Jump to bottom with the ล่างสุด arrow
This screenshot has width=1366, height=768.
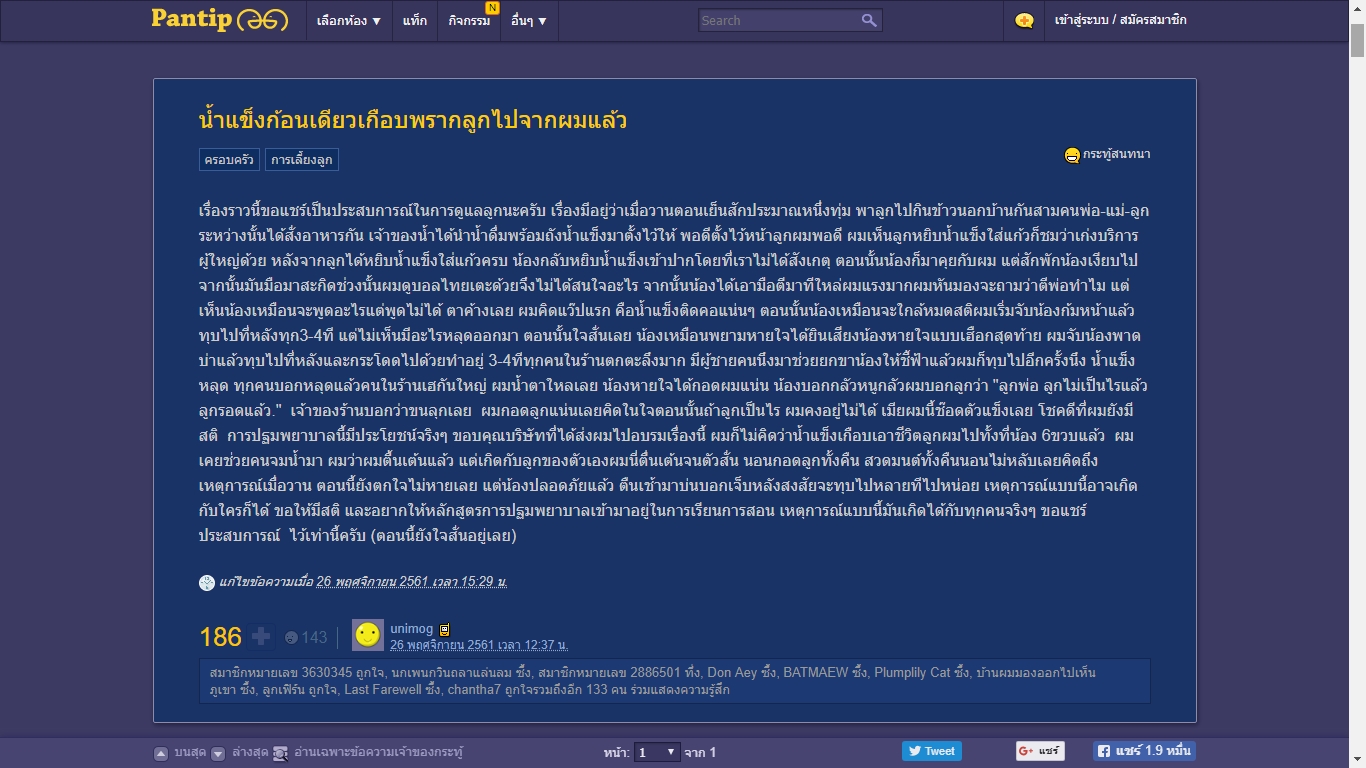[x=218, y=753]
